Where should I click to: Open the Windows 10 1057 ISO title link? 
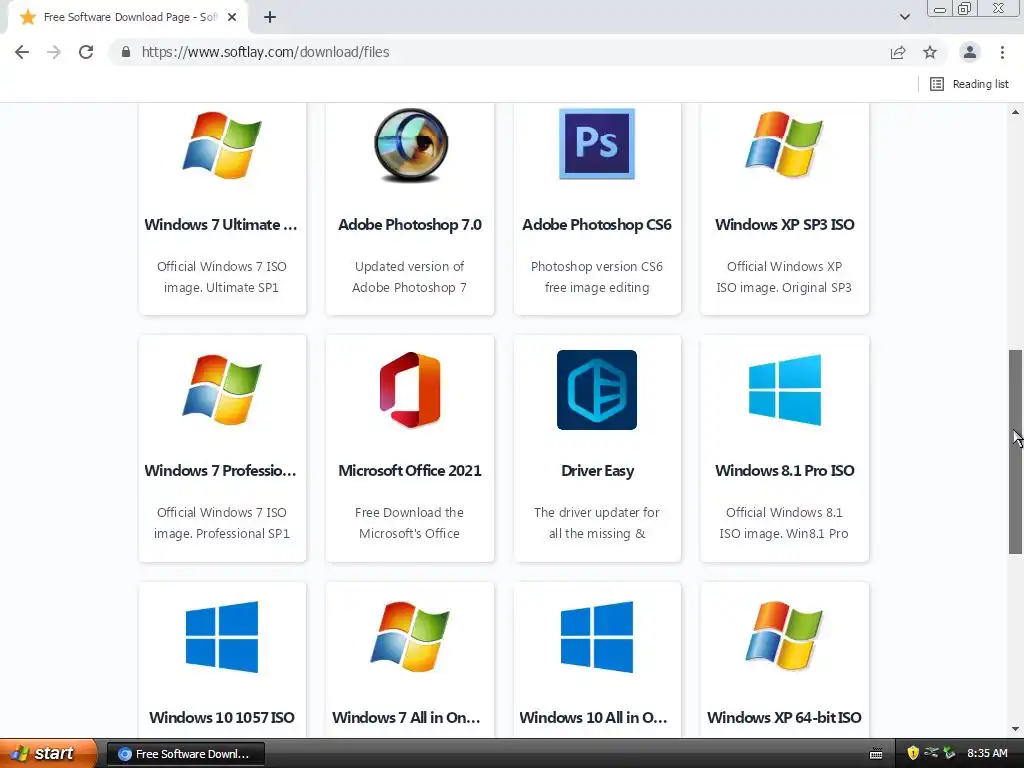(222, 718)
